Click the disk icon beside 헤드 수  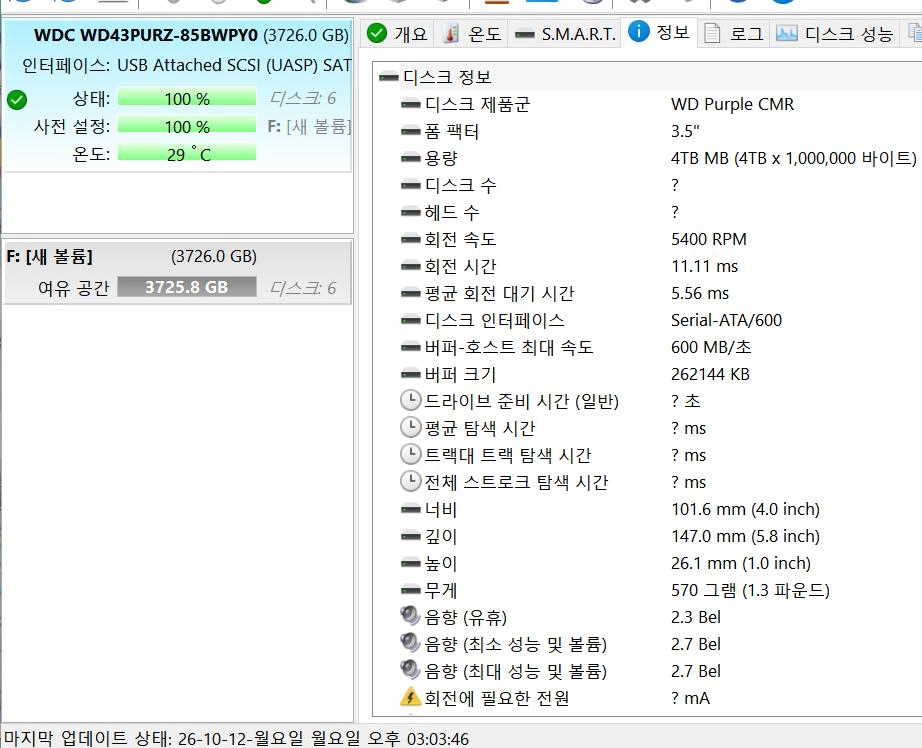410,213
